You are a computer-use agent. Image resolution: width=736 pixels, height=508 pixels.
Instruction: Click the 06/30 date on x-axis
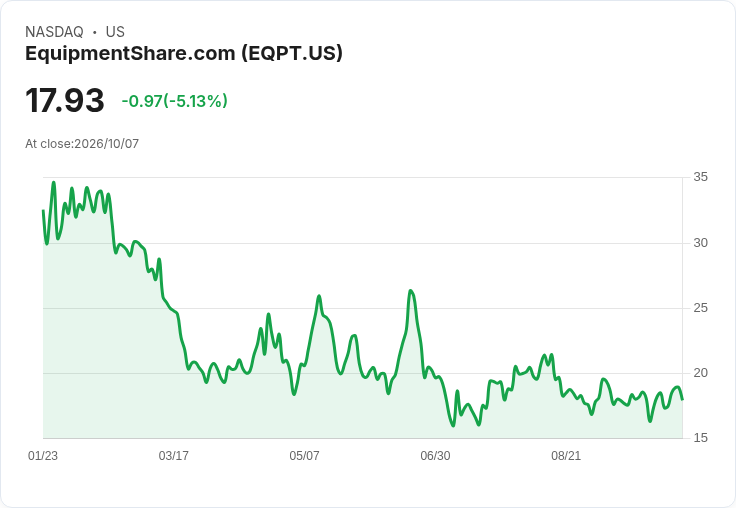point(435,455)
